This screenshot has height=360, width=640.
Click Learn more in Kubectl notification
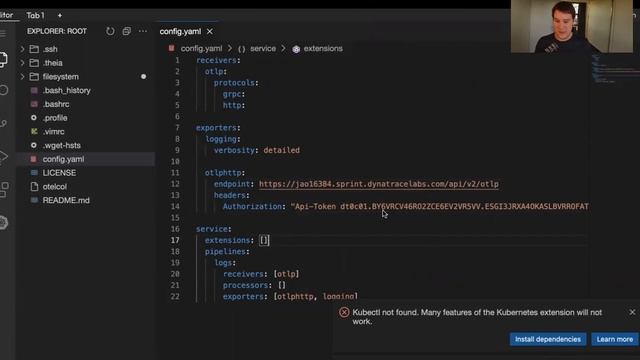(x=615, y=339)
